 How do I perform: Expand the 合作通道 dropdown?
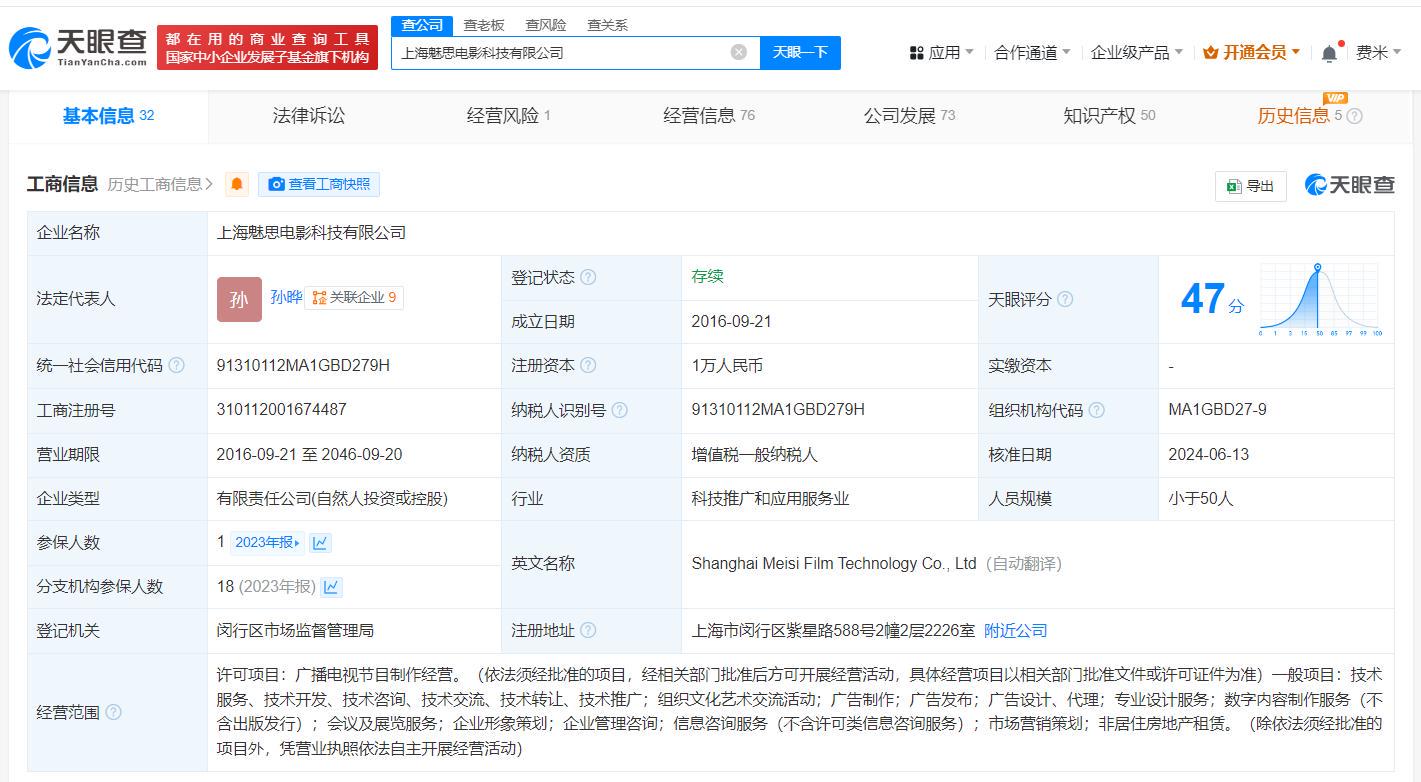1032,52
